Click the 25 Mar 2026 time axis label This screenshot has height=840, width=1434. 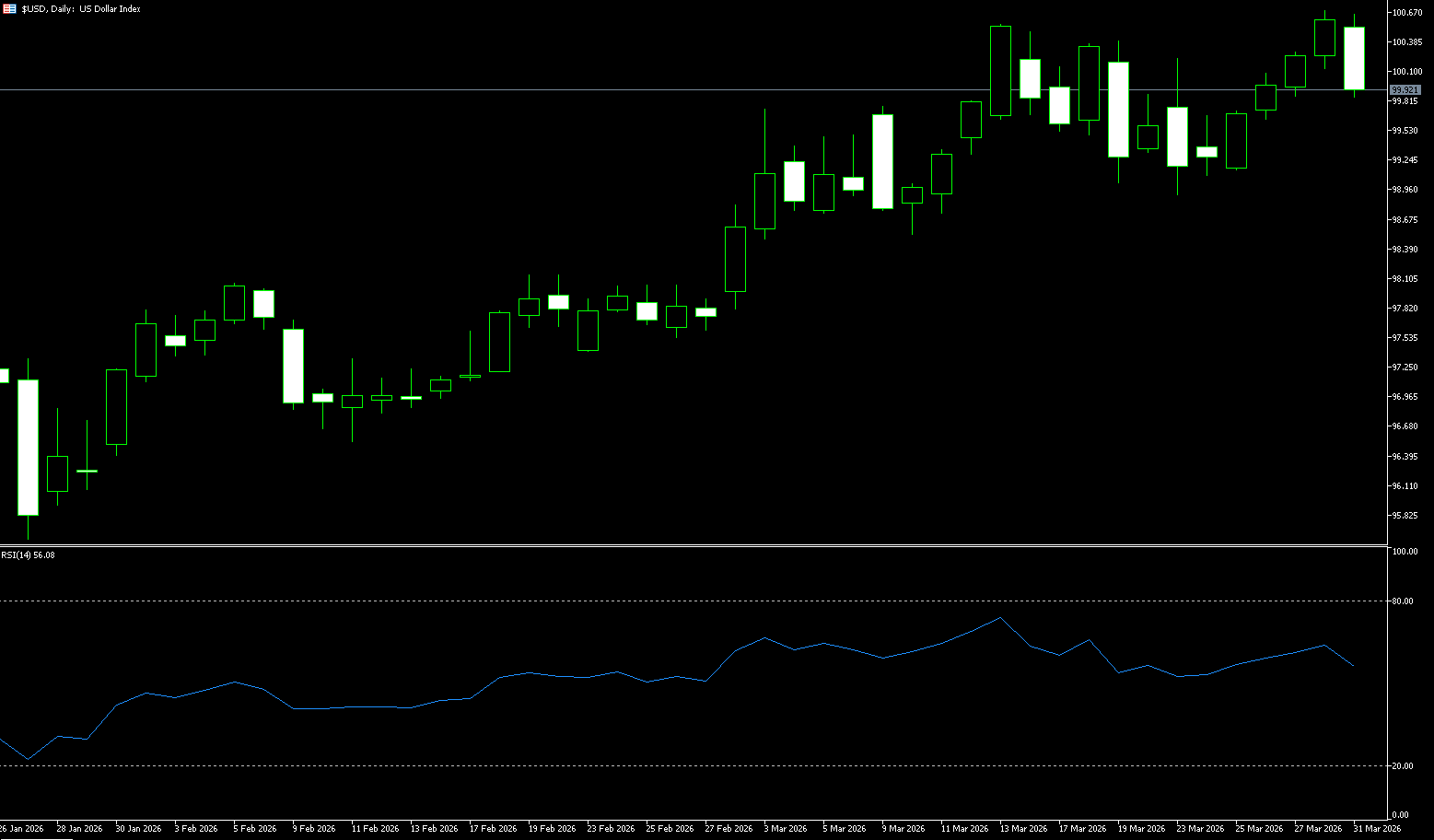point(1258,828)
